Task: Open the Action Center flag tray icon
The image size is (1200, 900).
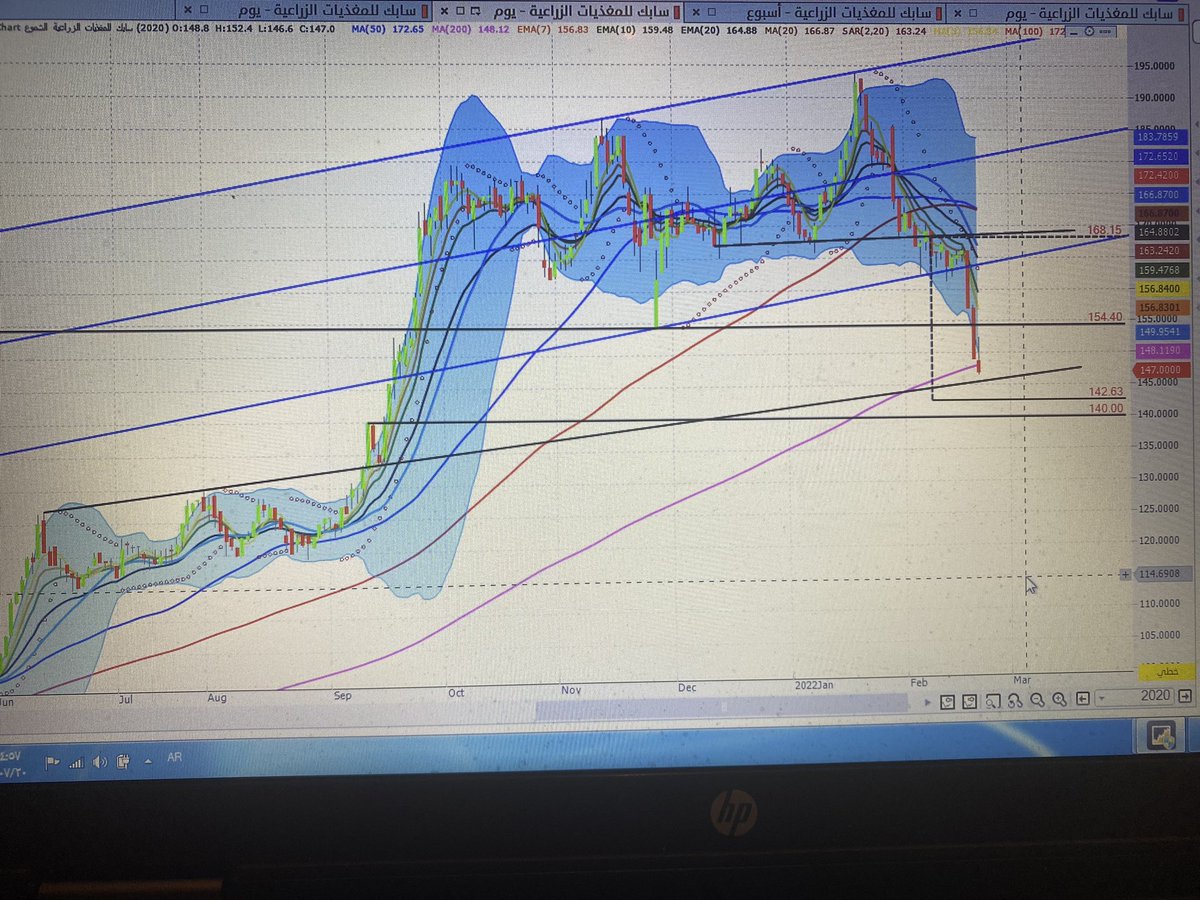Action: click(x=52, y=762)
